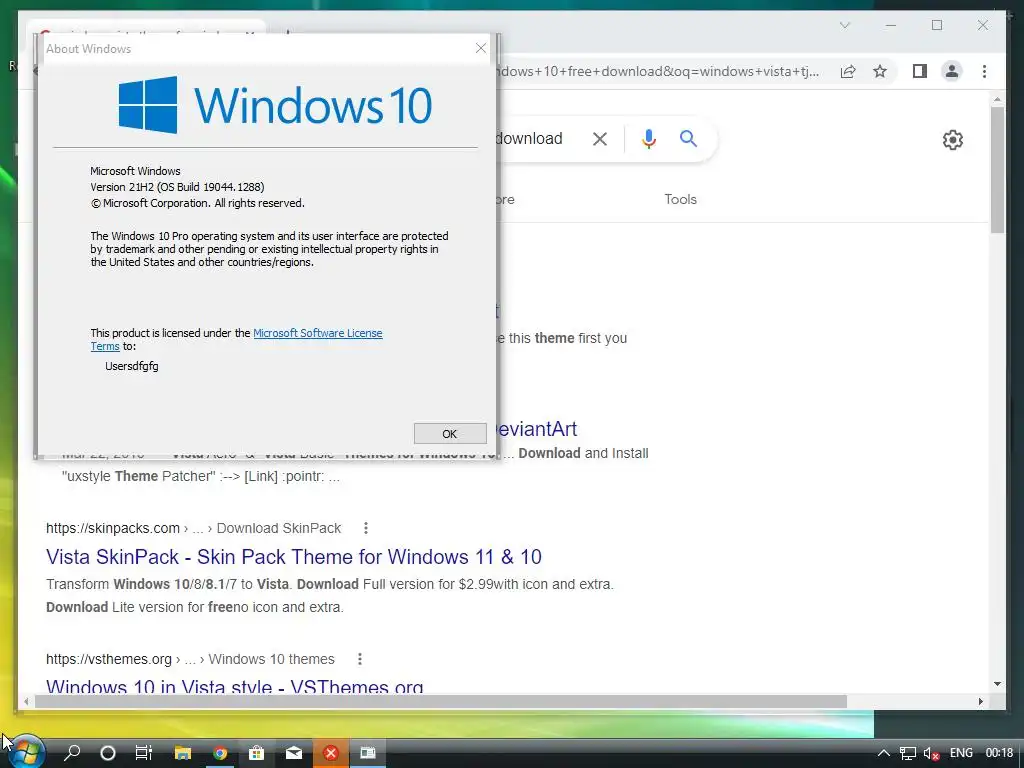The height and width of the screenshot is (768, 1024).
Task: Click OK in the About Windows dialog
Action: point(450,434)
